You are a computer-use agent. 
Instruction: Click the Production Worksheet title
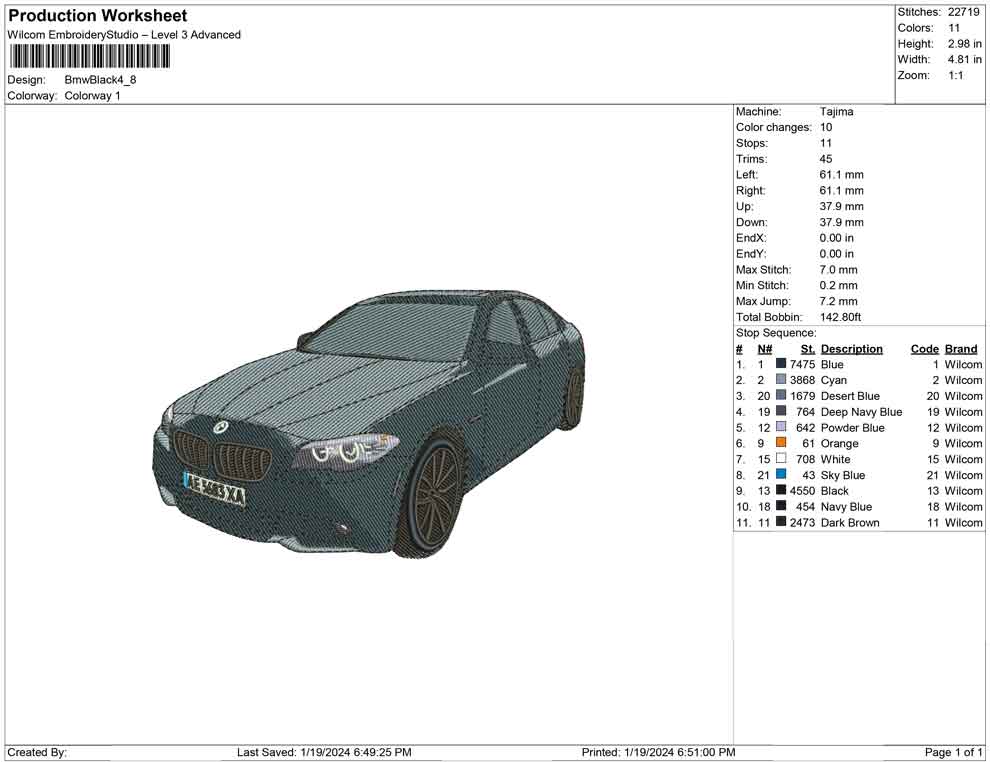(98, 16)
